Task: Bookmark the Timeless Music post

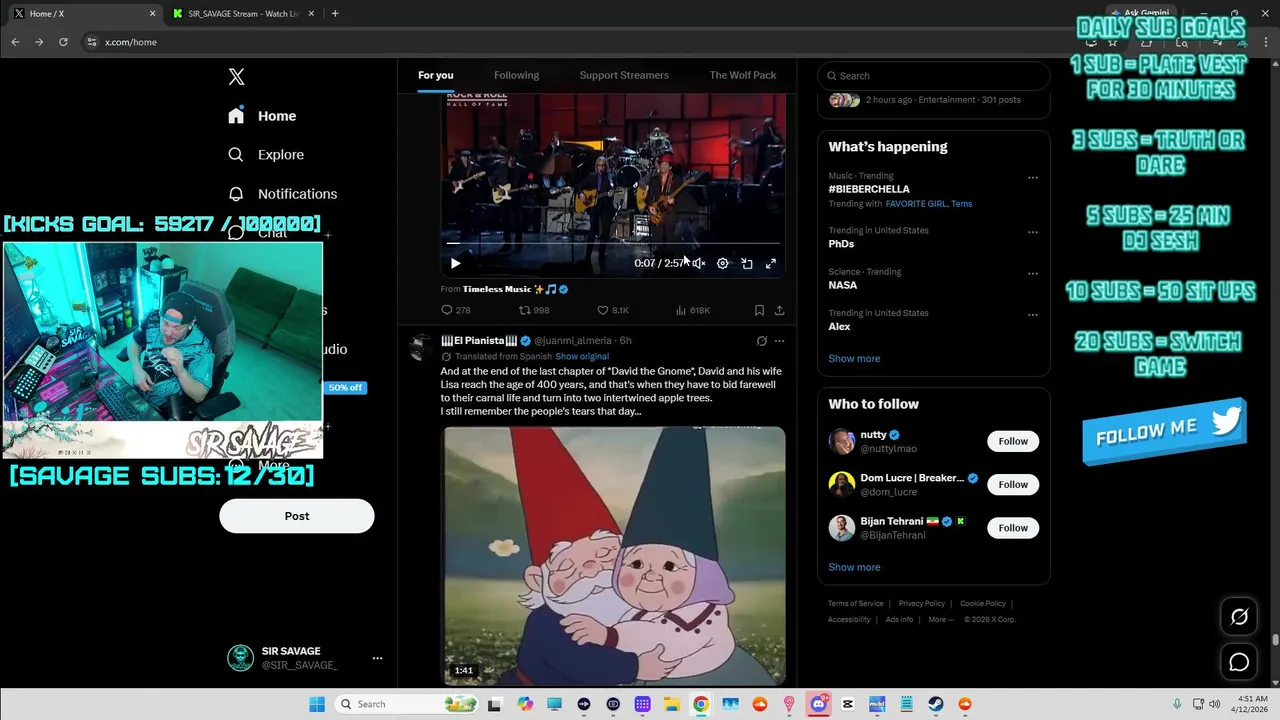Action: pyautogui.click(x=759, y=310)
